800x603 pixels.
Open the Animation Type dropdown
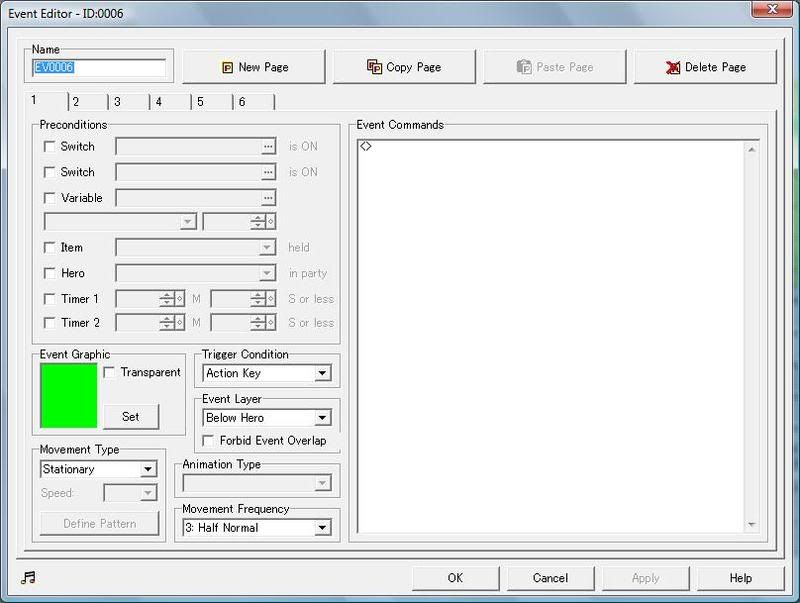(x=257, y=483)
